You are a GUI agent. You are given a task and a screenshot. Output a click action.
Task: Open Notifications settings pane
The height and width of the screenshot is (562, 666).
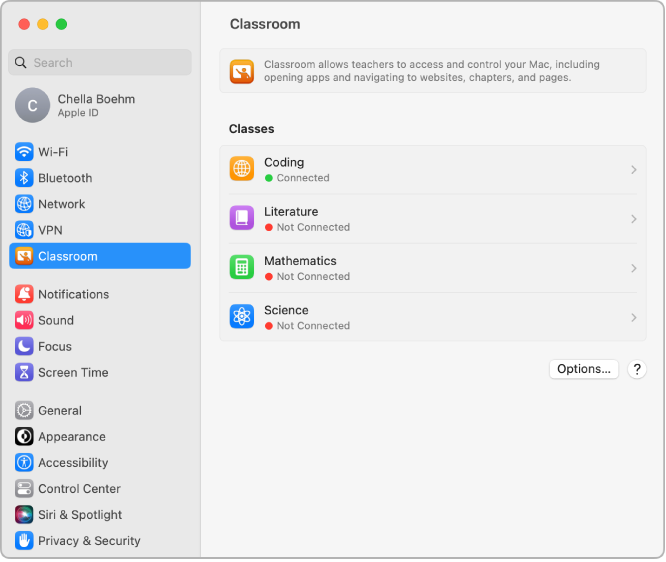pos(73,294)
